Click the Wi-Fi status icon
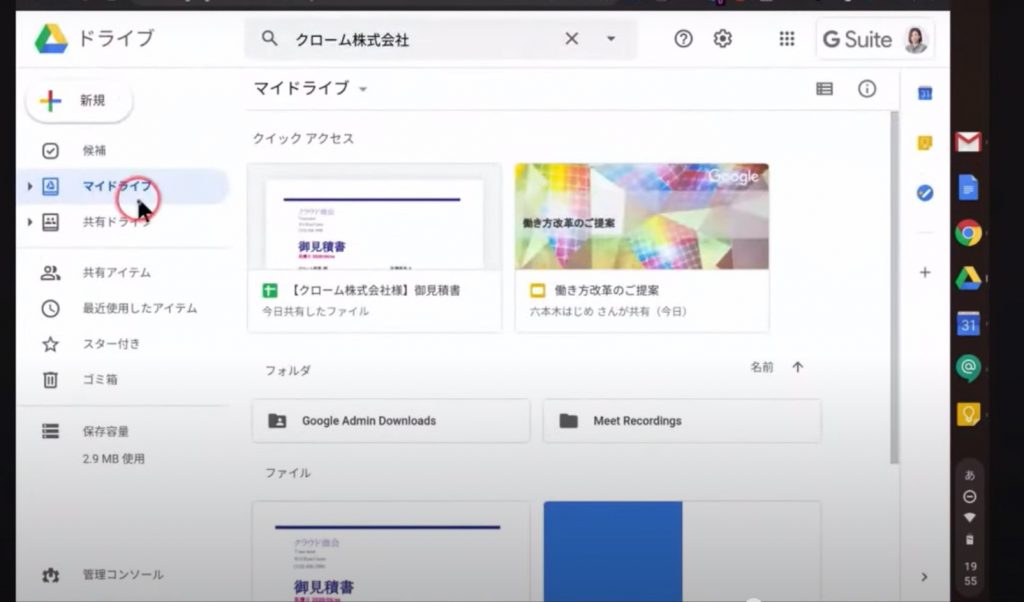The width and height of the screenshot is (1024, 602). coord(970,518)
